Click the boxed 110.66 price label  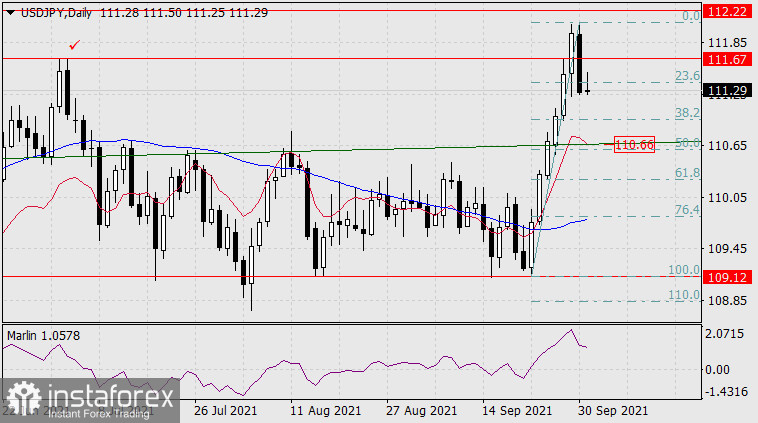click(x=634, y=145)
